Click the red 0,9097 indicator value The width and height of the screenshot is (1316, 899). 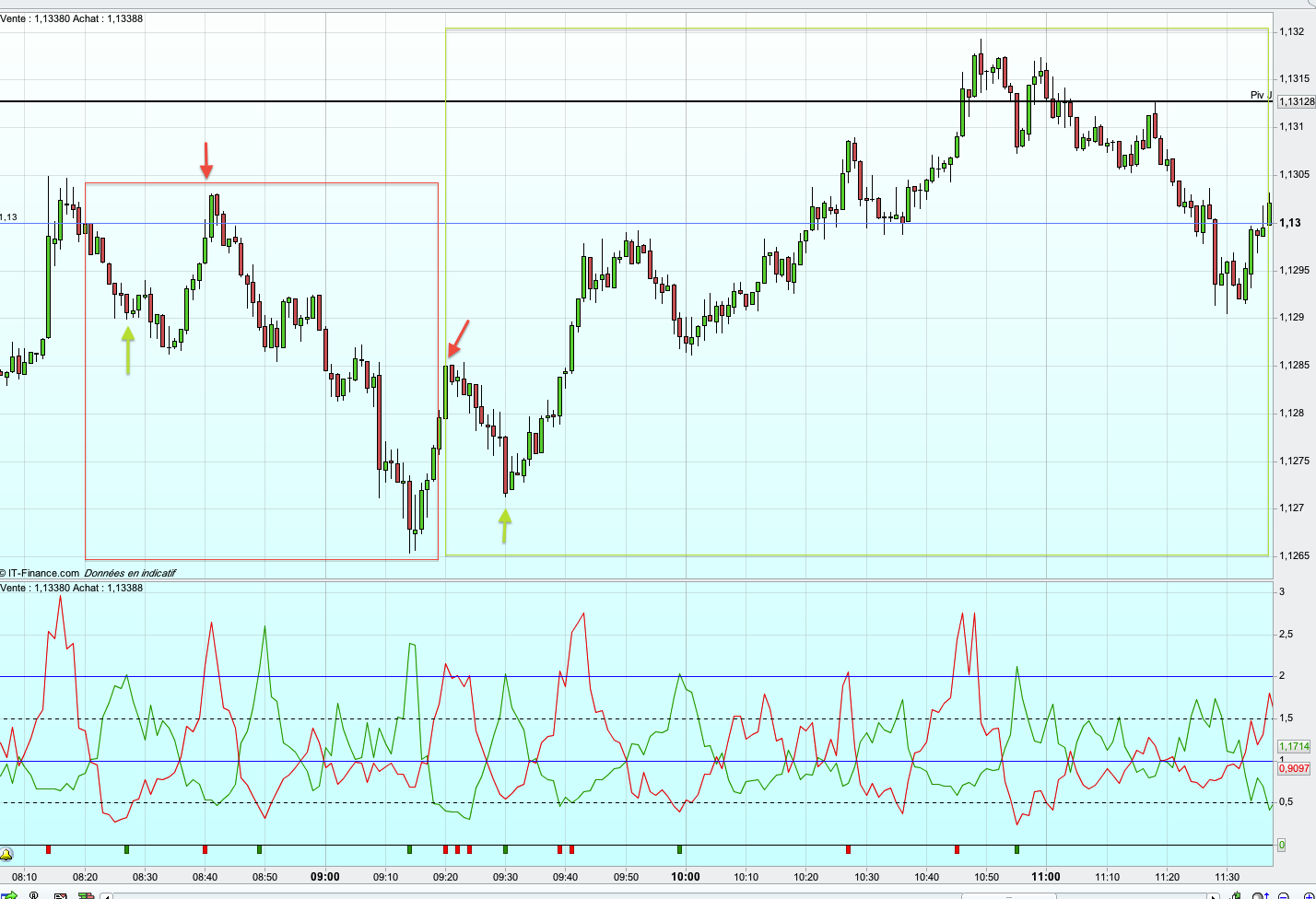[1294, 768]
